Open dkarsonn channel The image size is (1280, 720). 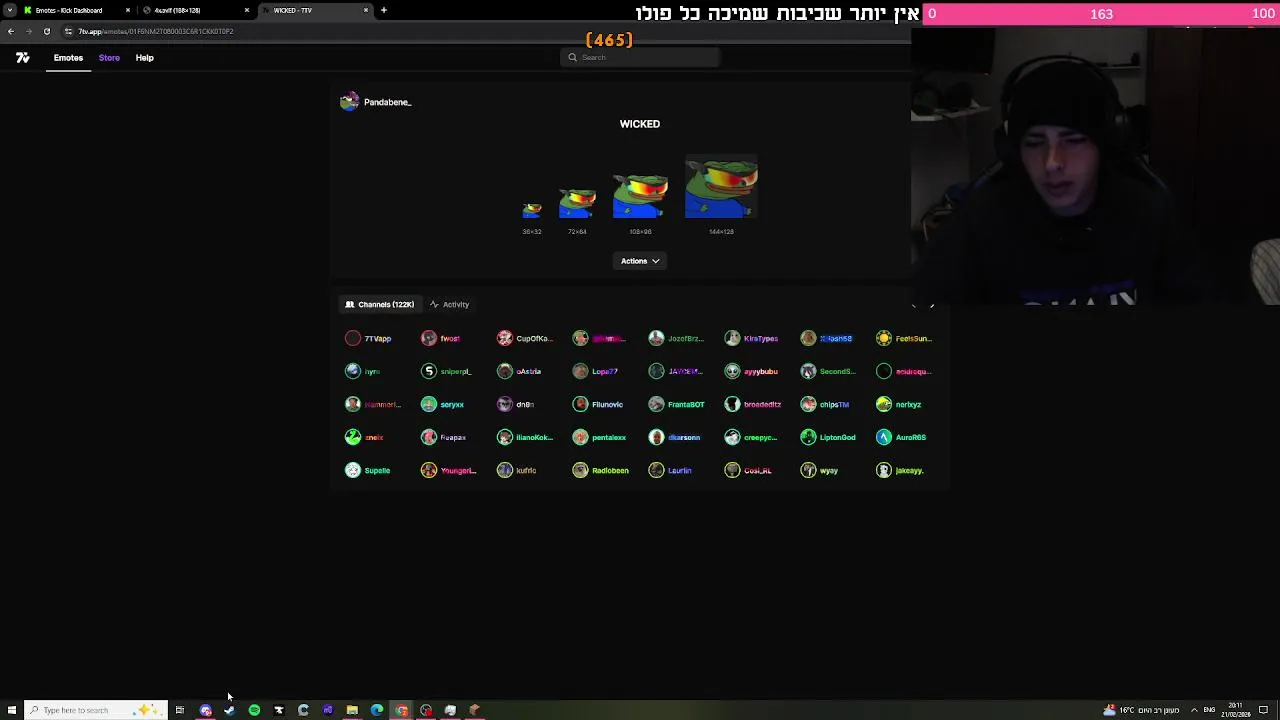675,437
